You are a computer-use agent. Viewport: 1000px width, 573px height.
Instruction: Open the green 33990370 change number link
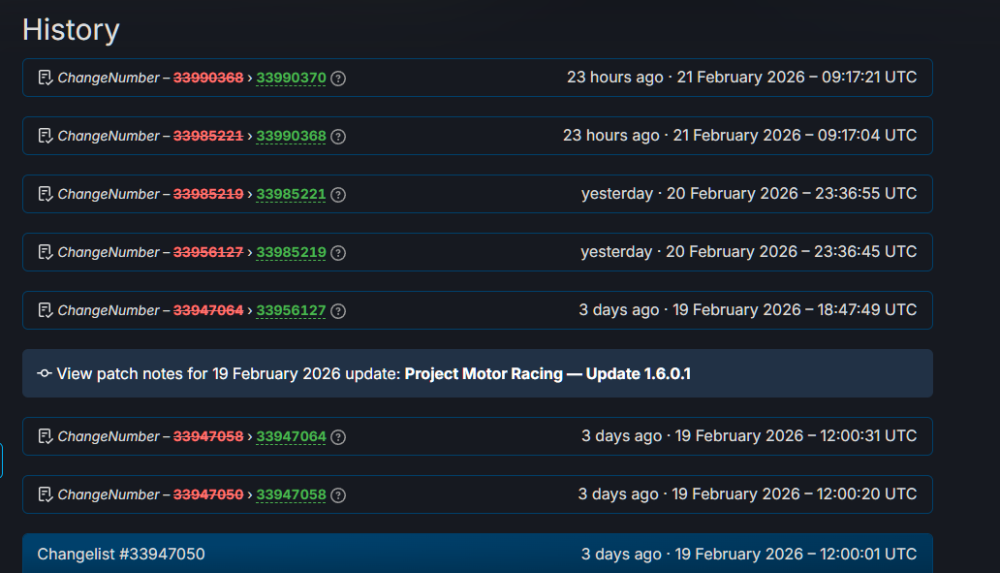pos(291,78)
